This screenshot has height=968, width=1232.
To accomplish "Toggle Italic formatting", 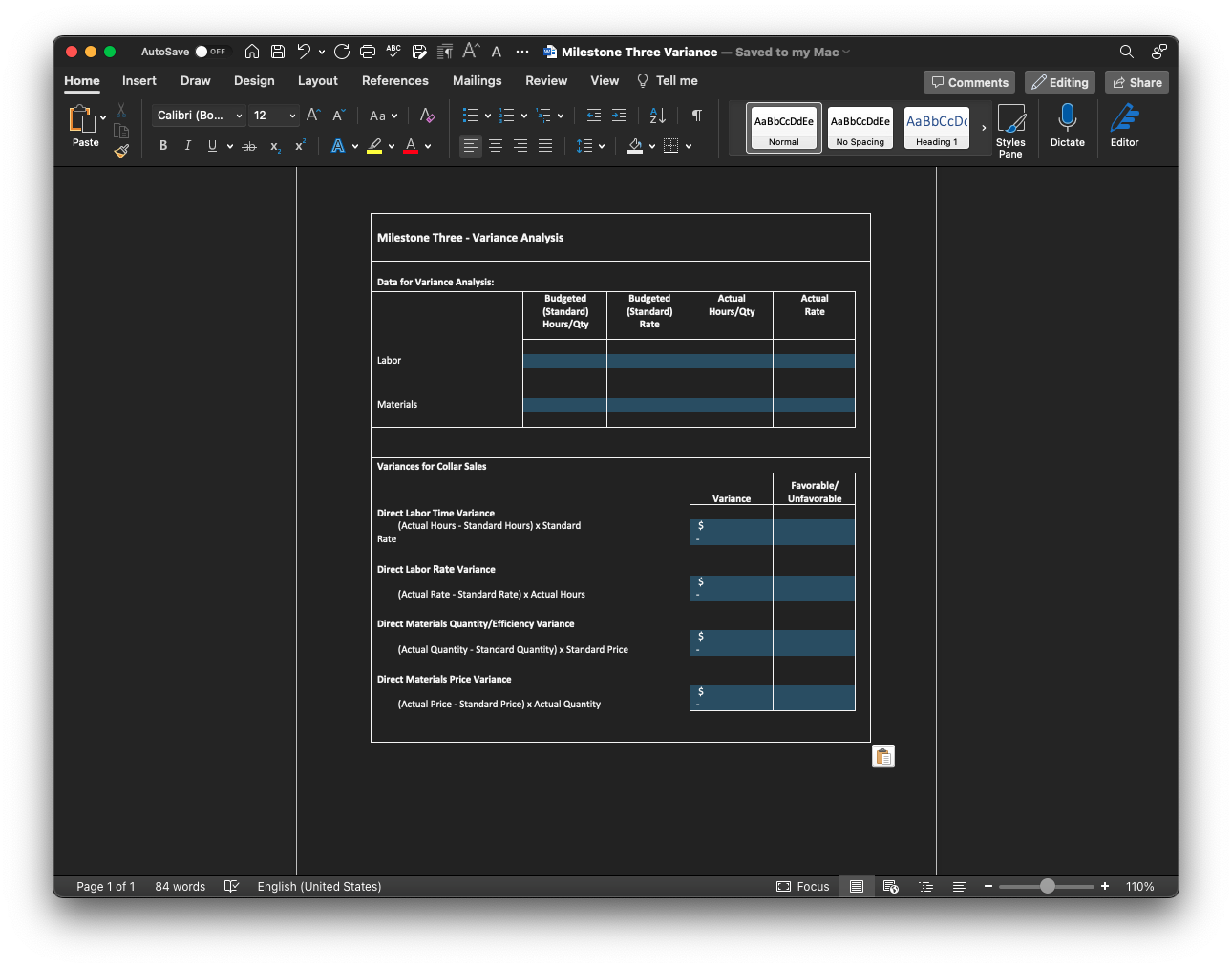I will [188, 146].
